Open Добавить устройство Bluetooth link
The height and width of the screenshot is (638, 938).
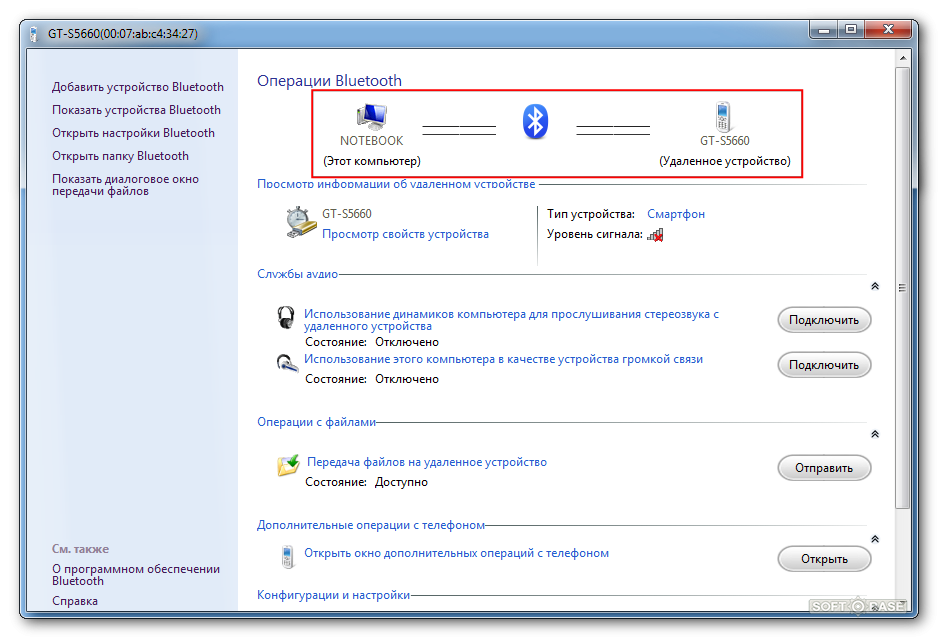click(138, 87)
